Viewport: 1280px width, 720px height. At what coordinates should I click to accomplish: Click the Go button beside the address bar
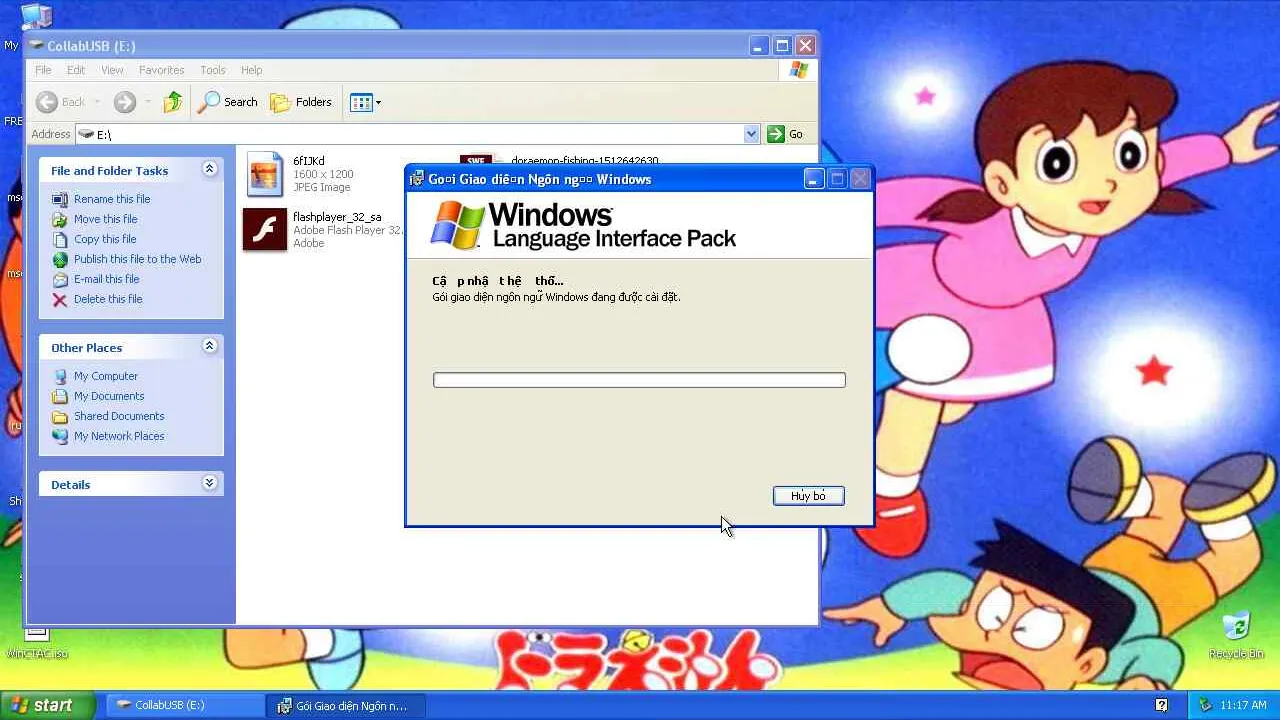(785, 134)
